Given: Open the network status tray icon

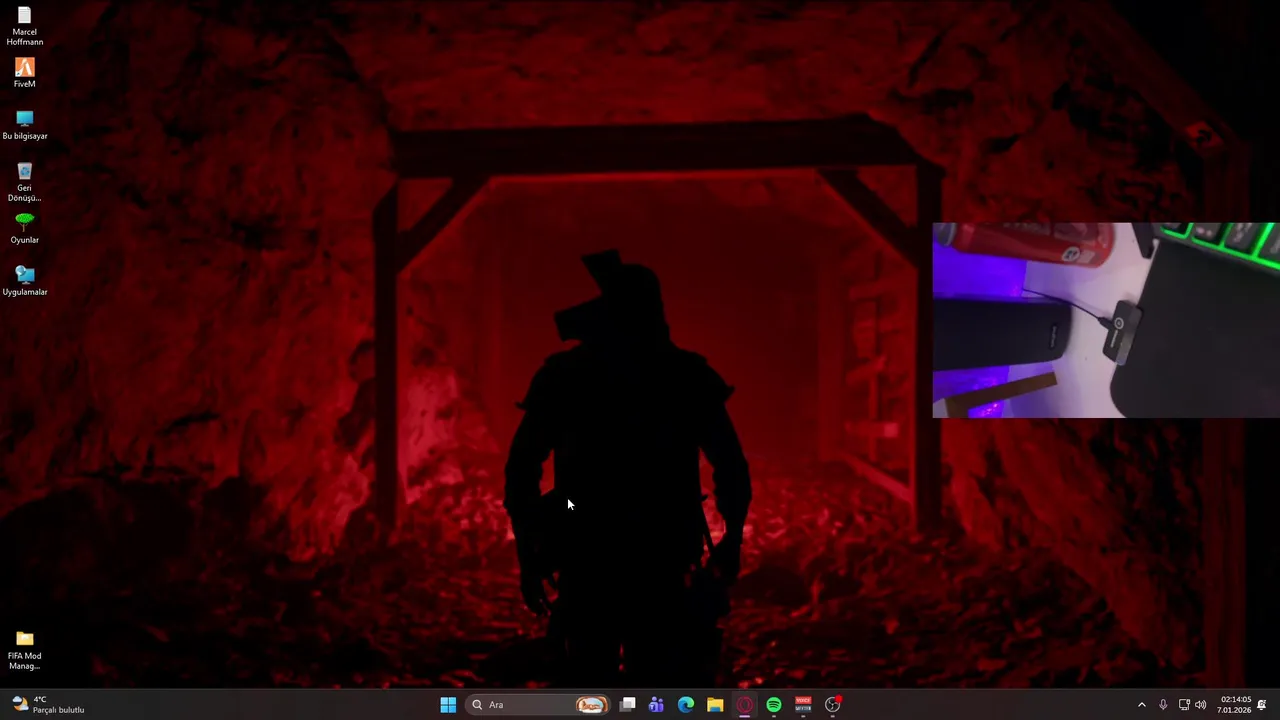Looking at the screenshot, I should (1184, 705).
